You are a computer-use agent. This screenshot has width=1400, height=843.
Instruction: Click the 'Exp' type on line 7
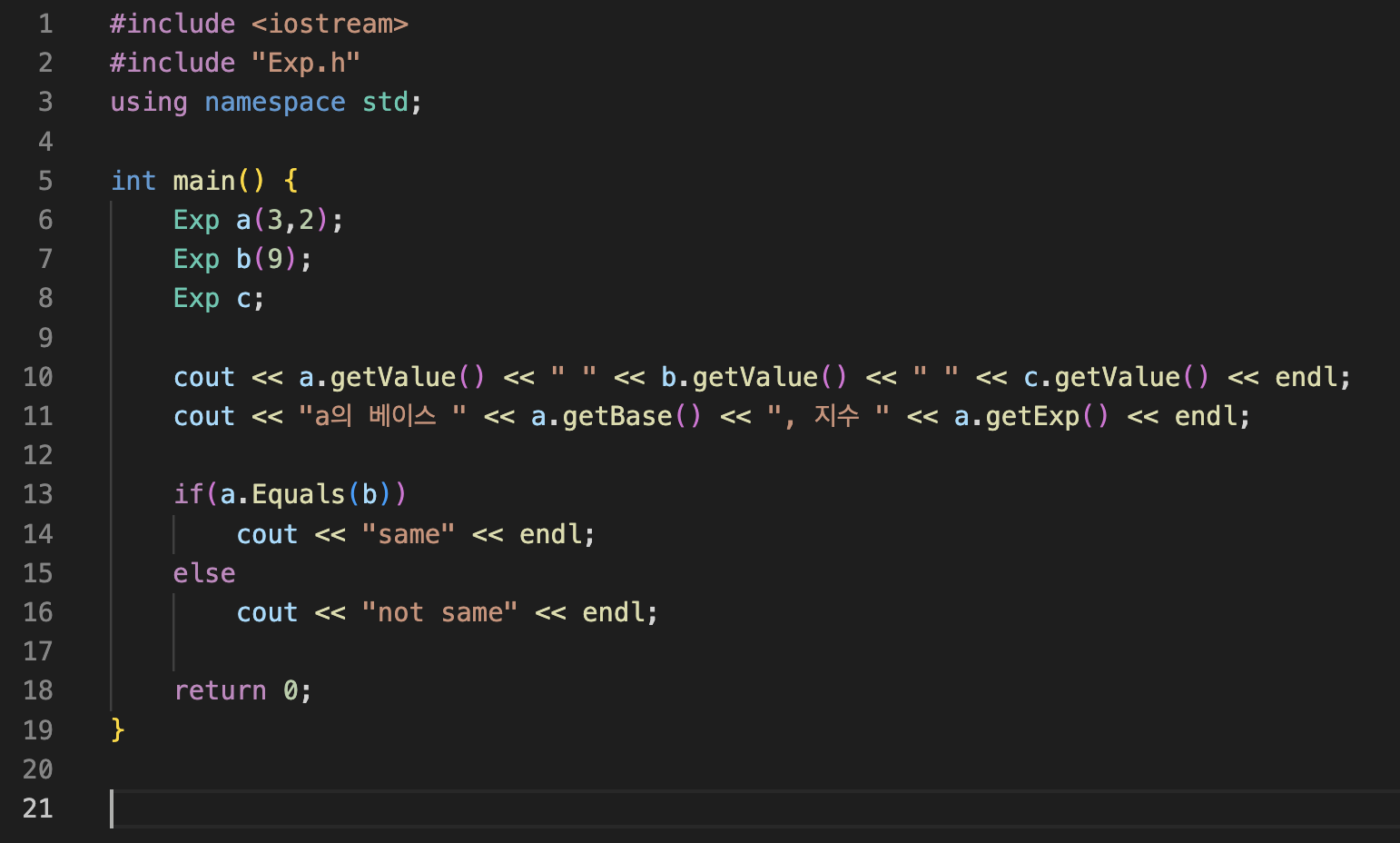tap(196, 260)
